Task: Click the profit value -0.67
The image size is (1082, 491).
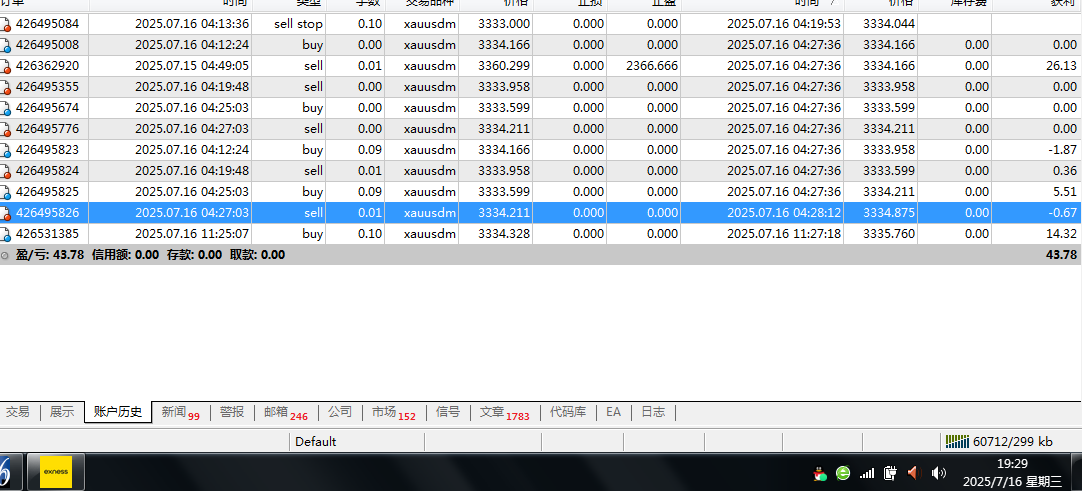Action: (1063, 213)
